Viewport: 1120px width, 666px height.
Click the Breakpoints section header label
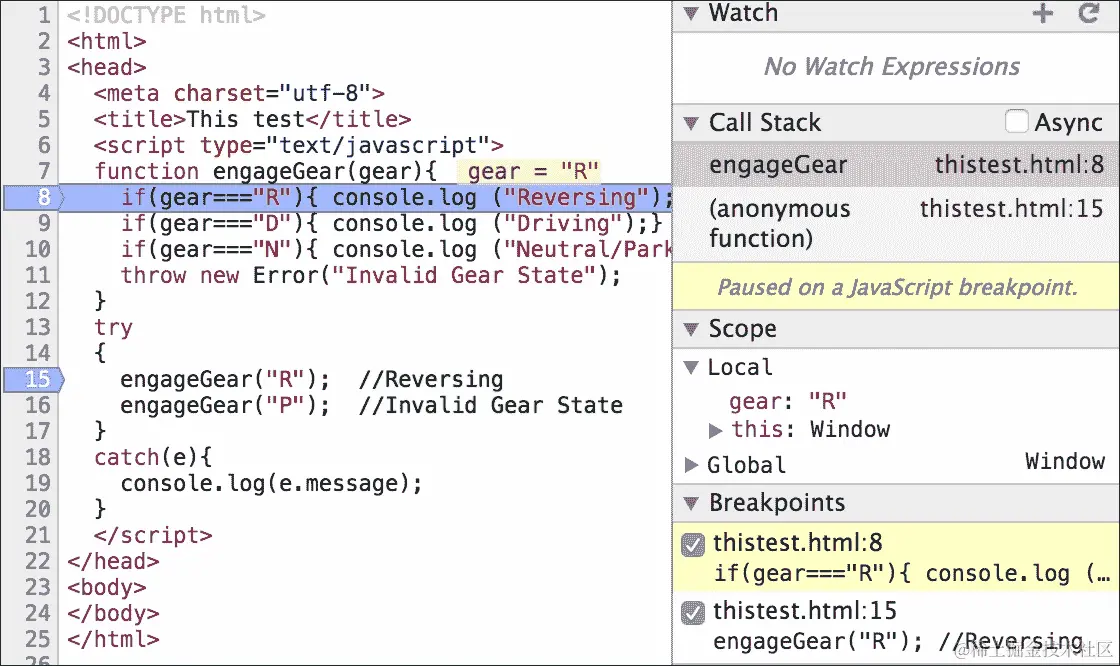click(x=776, y=503)
